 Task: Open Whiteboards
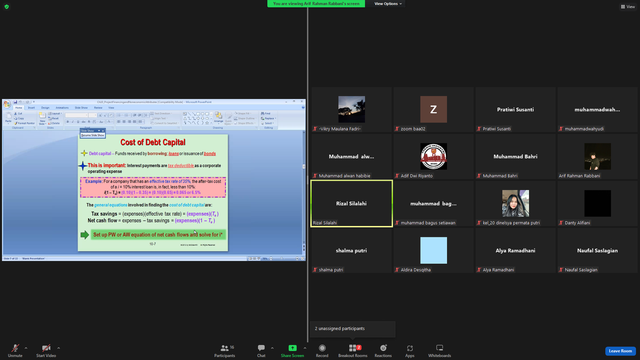[440, 350]
